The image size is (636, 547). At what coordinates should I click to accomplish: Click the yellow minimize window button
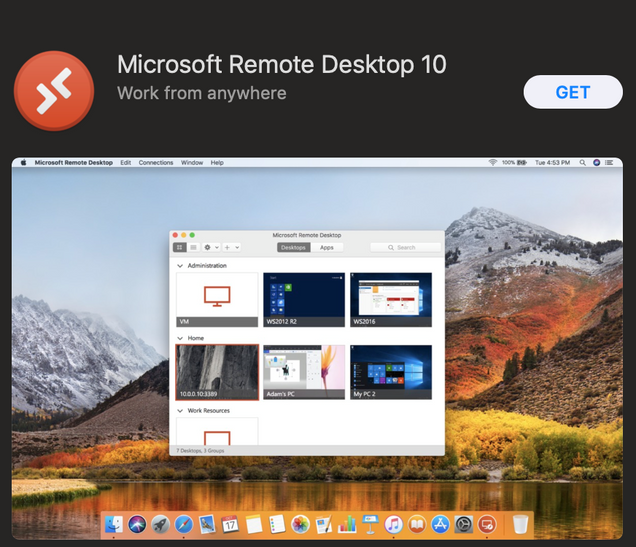[x=184, y=235]
